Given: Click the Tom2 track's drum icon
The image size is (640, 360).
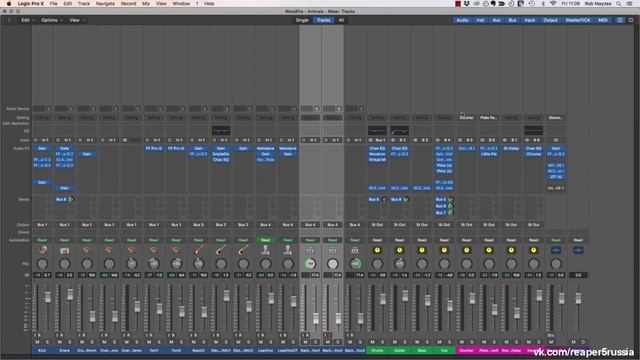Looking at the screenshot, I should pyautogui.click(x=176, y=250).
